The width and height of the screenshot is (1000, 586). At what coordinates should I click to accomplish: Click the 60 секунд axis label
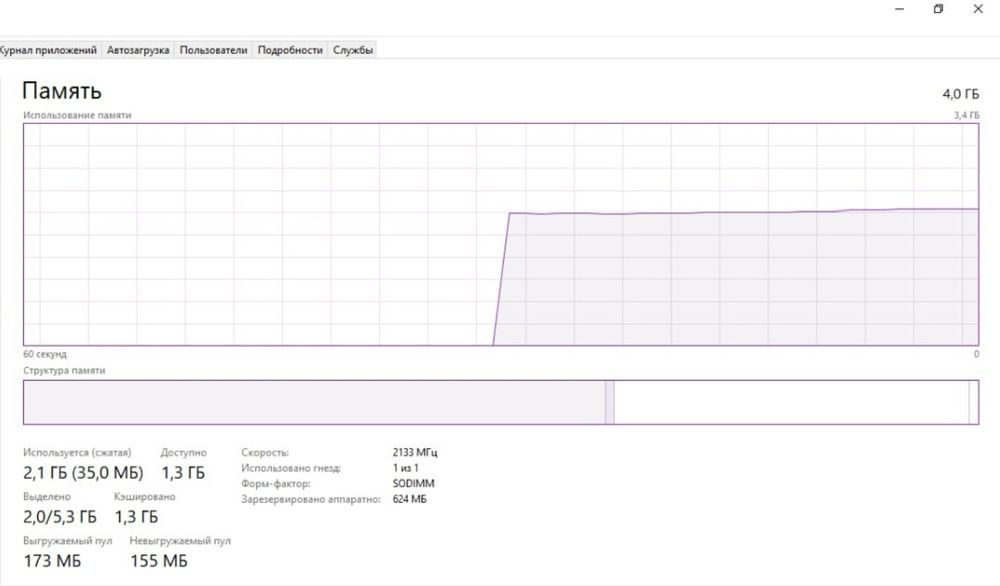pyautogui.click(x=45, y=354)
